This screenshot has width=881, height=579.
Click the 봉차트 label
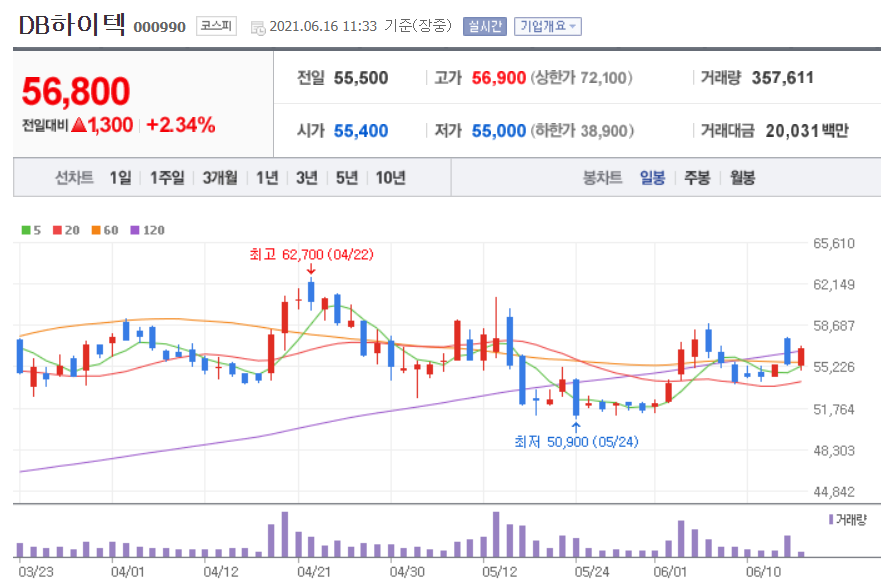tap(602, 178)
